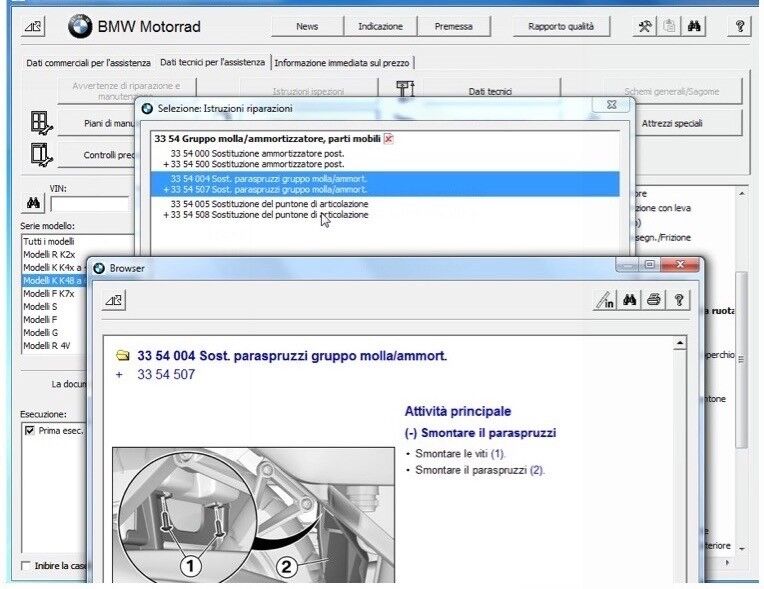Click the 'News' button
Viewport: 764px width, 589px height.
pos(307,27)
